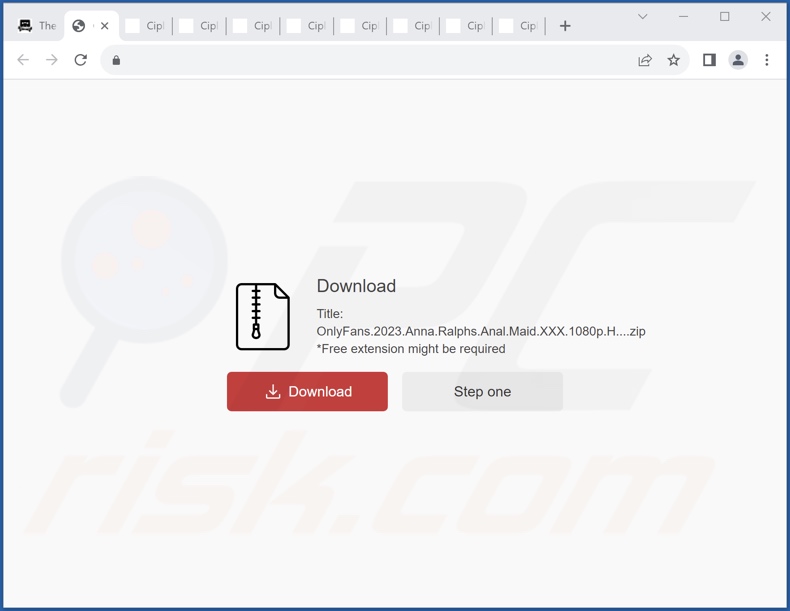Focus the address bar
Screen dimensions: 790x611
tap(370, 60)
